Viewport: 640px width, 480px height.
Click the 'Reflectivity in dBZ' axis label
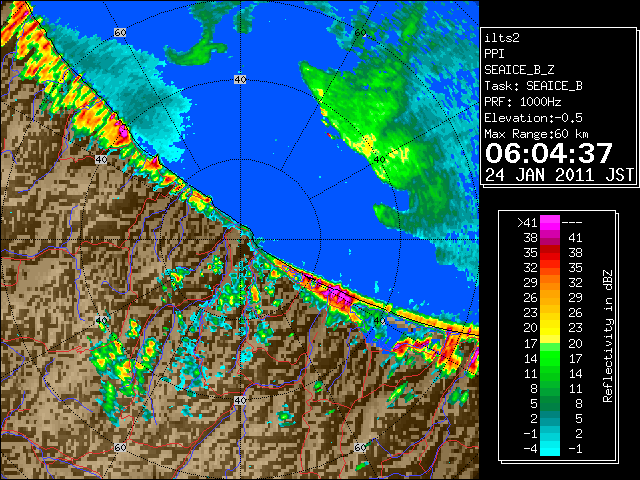(608, 336)
